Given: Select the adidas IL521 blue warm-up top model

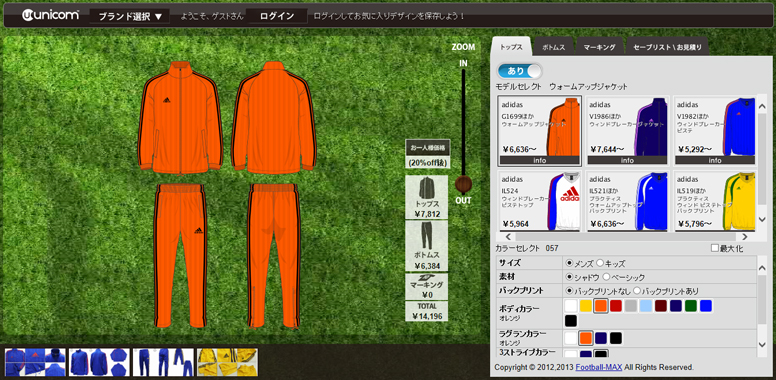Looking at the screenshot, I should coord(628,201).
